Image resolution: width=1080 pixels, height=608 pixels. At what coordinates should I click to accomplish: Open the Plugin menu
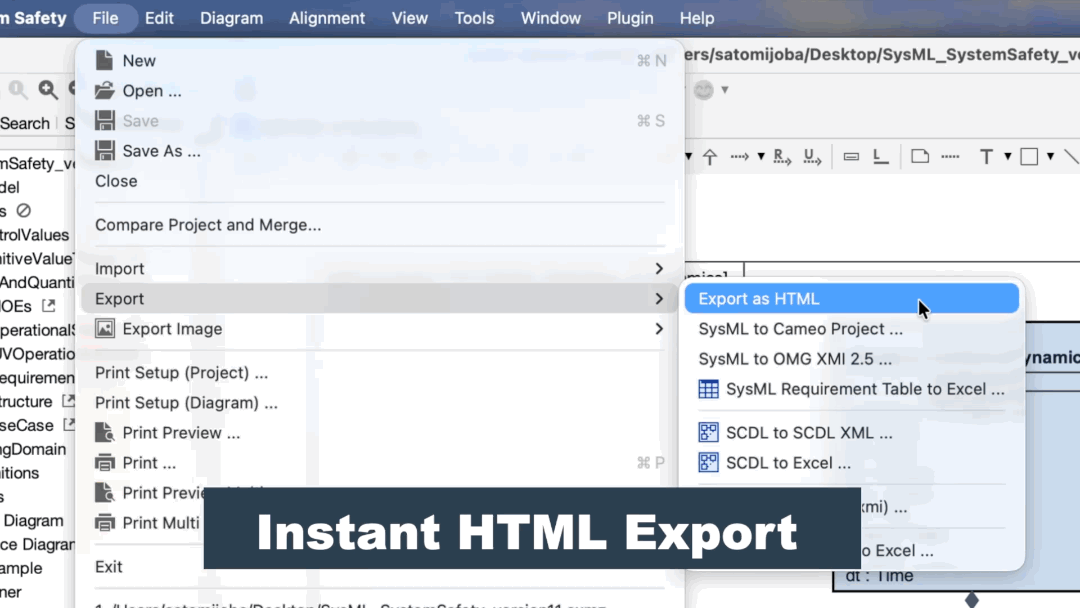coord(630,17)
